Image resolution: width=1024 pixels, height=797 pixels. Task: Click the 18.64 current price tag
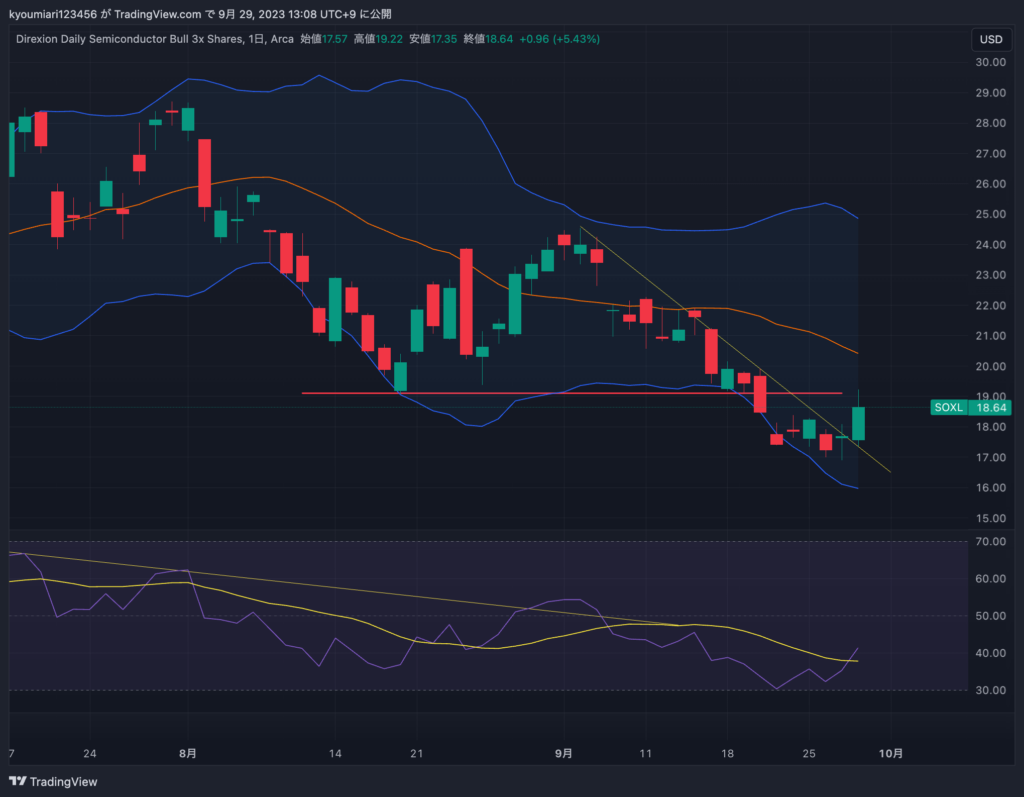[x=990, y=408]
